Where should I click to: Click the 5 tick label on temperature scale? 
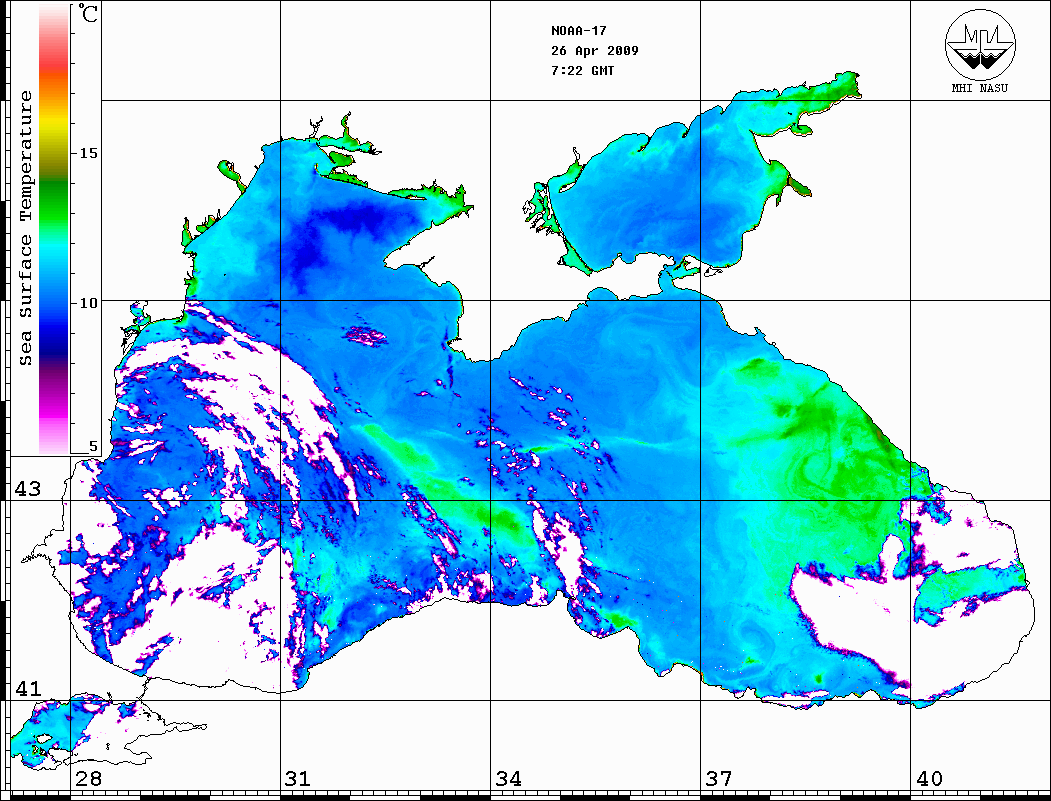93,446
